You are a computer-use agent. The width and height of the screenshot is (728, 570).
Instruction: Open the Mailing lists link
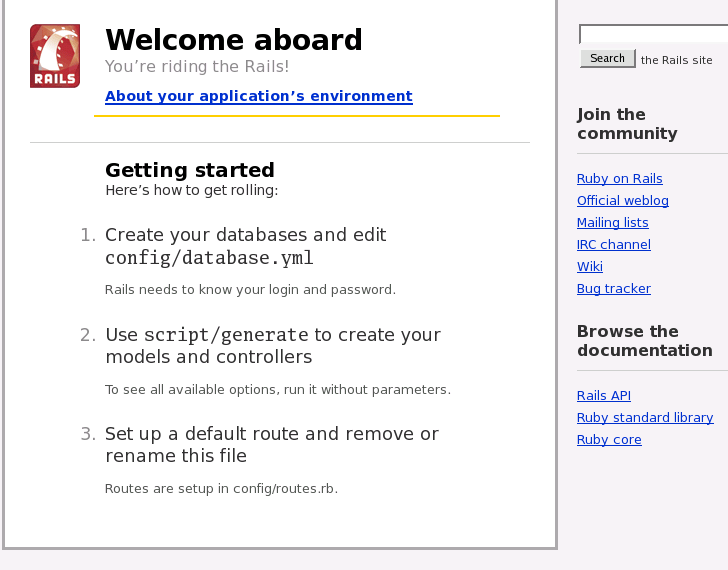click(x=612, y=223)
